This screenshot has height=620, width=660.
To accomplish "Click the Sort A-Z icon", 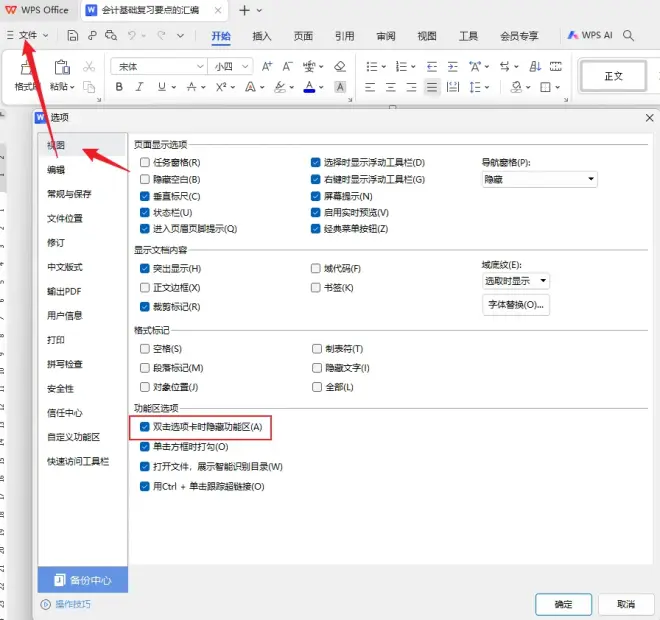I will pyautogui.click(x=535, y=67).
